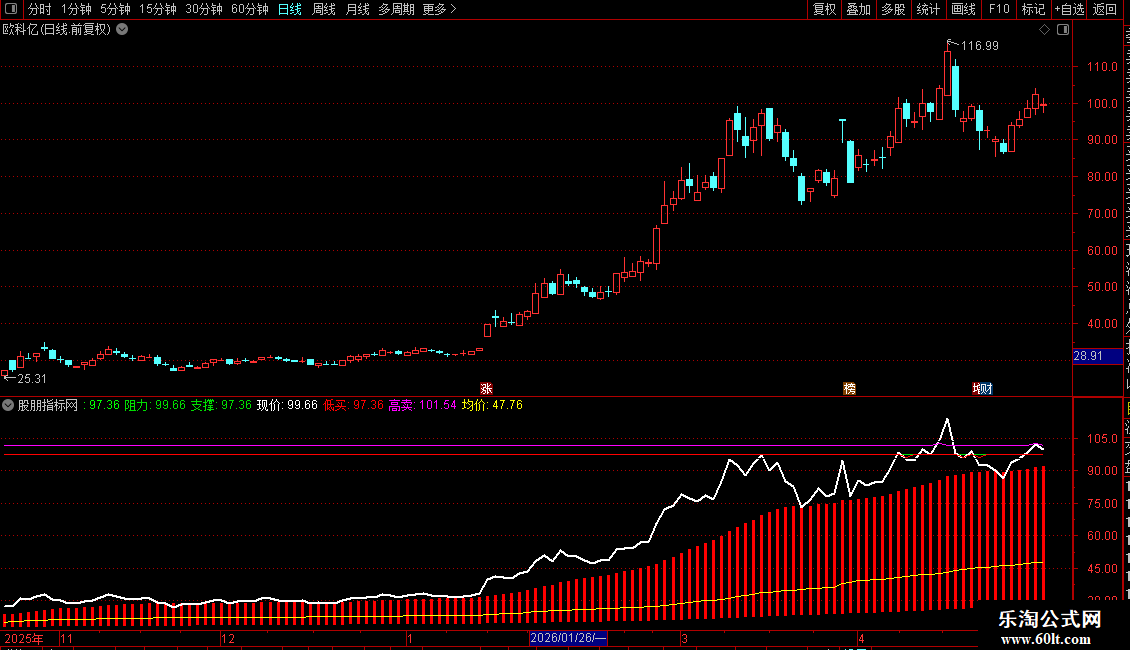Viewport: 1130px width, 650px height.
Task: Open the 欧科亿 chart dropdown arrow
Action: tap(123, 29)
